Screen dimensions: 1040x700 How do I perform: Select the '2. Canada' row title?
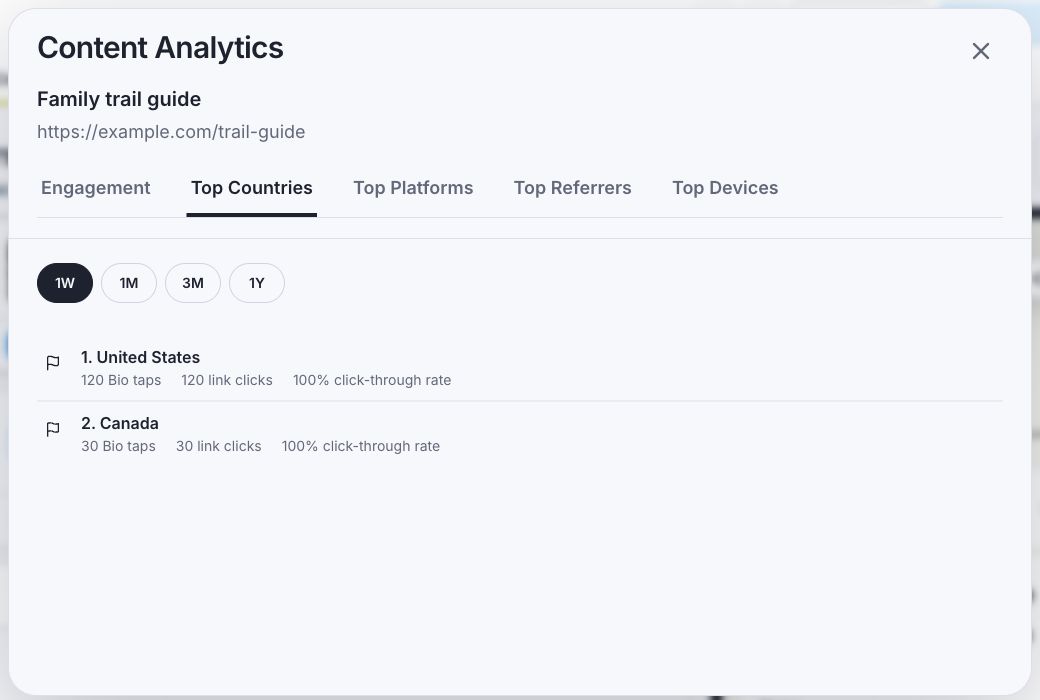click(x=120, y=423)
